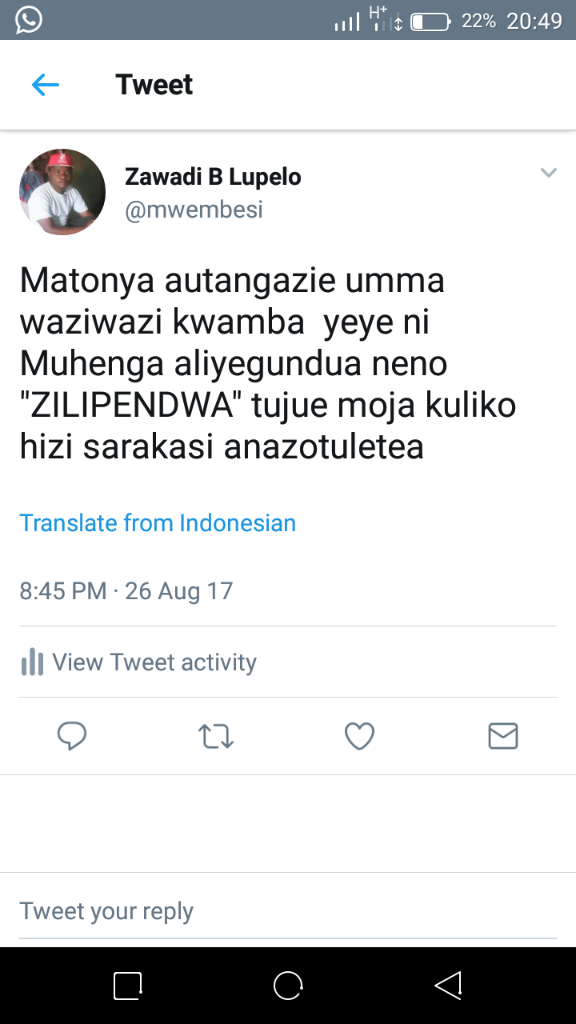
Task: Click the tweet activity bar chart icon
Action: click(32, 662)
